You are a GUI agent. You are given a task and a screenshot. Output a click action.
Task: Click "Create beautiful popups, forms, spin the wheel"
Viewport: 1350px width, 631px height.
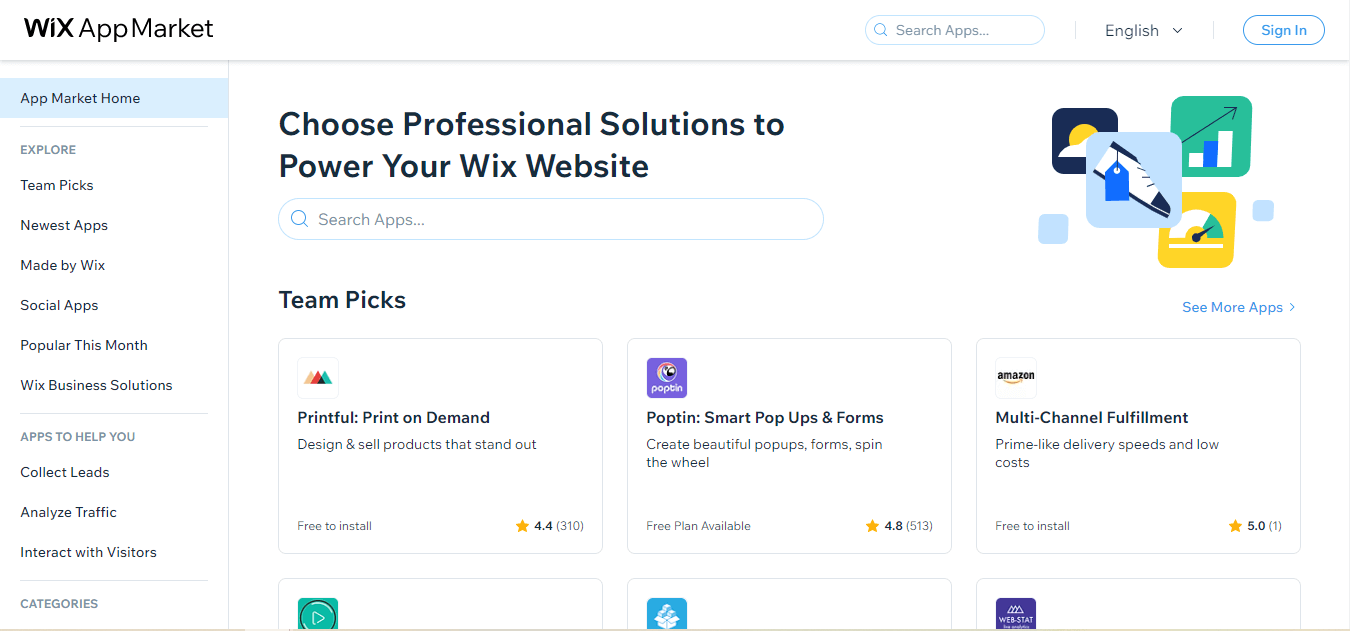764,453
